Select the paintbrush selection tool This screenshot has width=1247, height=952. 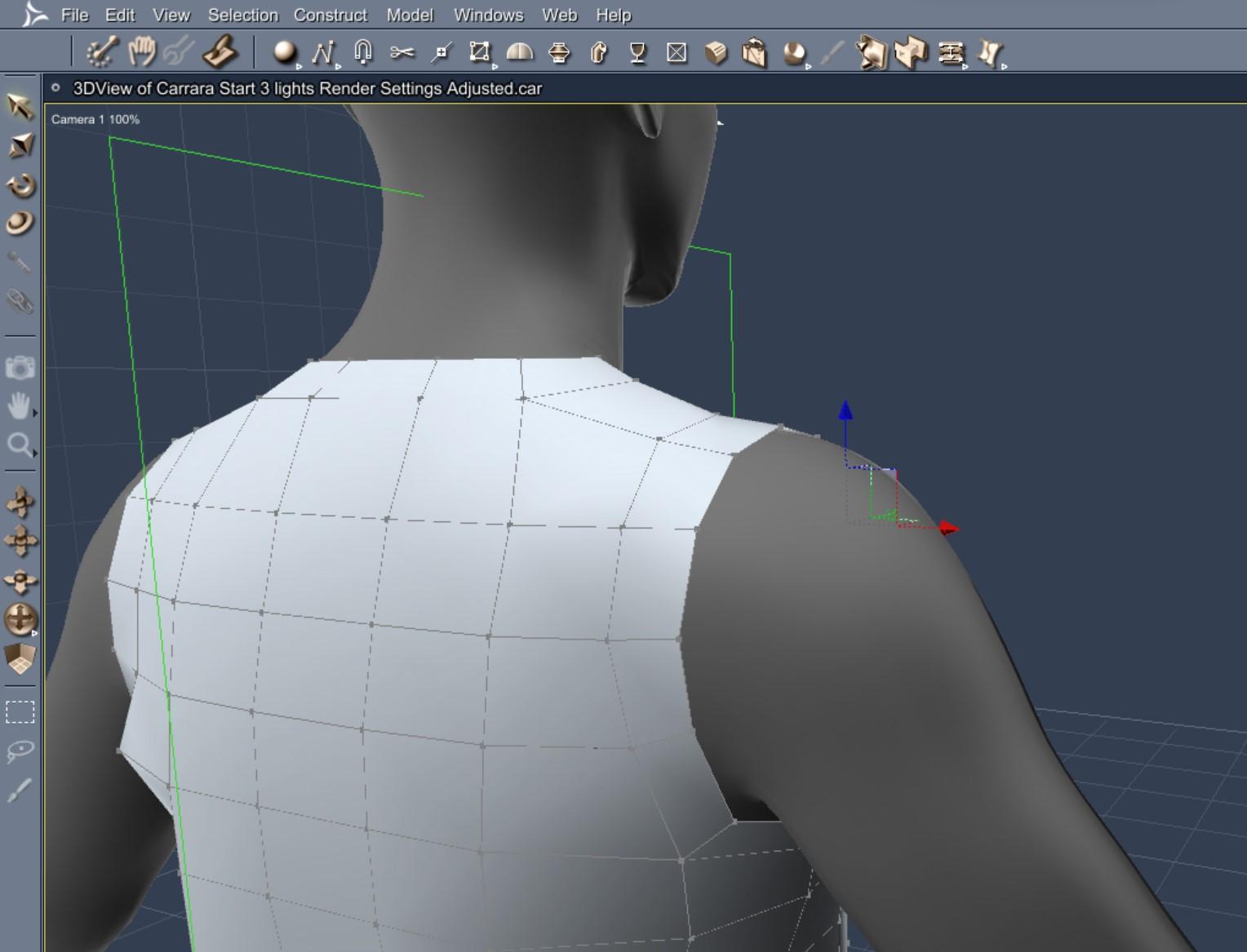[20, 790]
